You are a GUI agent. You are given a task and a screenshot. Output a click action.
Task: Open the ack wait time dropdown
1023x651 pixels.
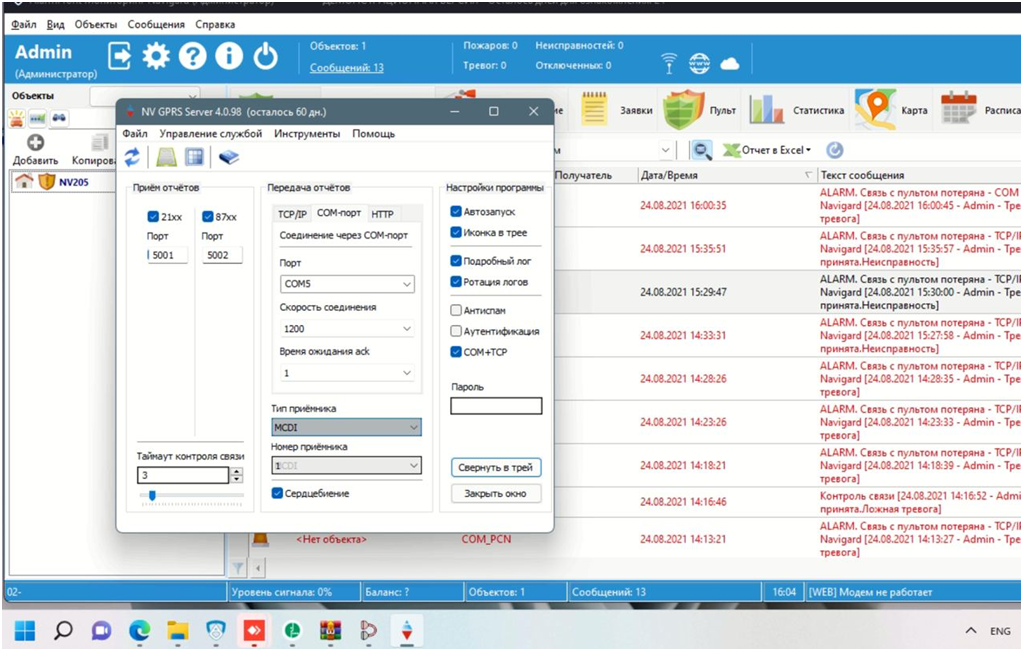(347, 373)
